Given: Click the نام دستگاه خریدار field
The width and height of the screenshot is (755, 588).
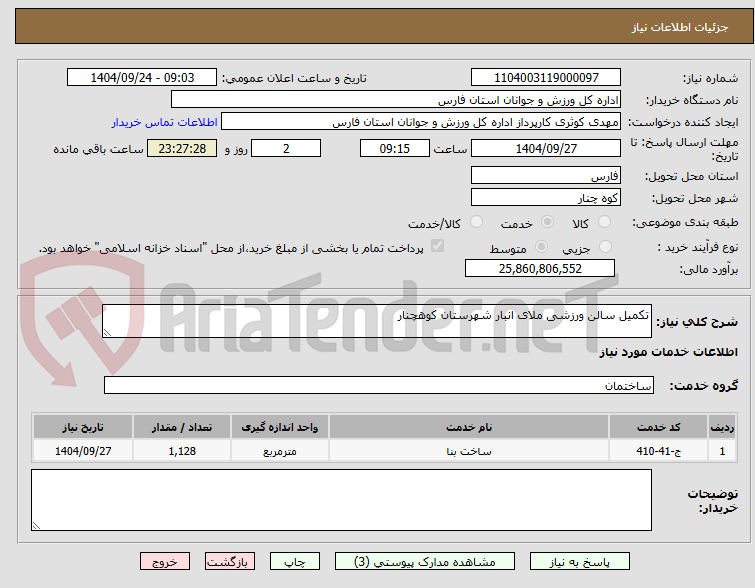Looking at the screenshot, I should tap(396, 100).
